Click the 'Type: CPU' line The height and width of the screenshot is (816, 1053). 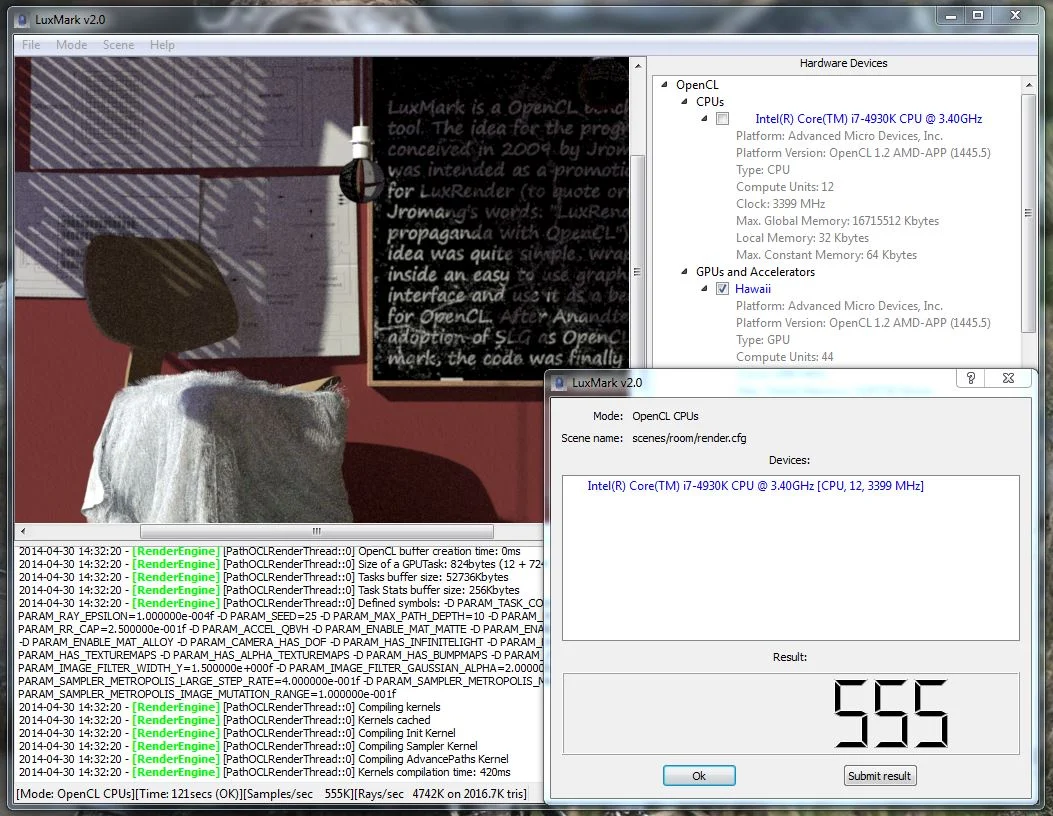click(x=763, y=170)
